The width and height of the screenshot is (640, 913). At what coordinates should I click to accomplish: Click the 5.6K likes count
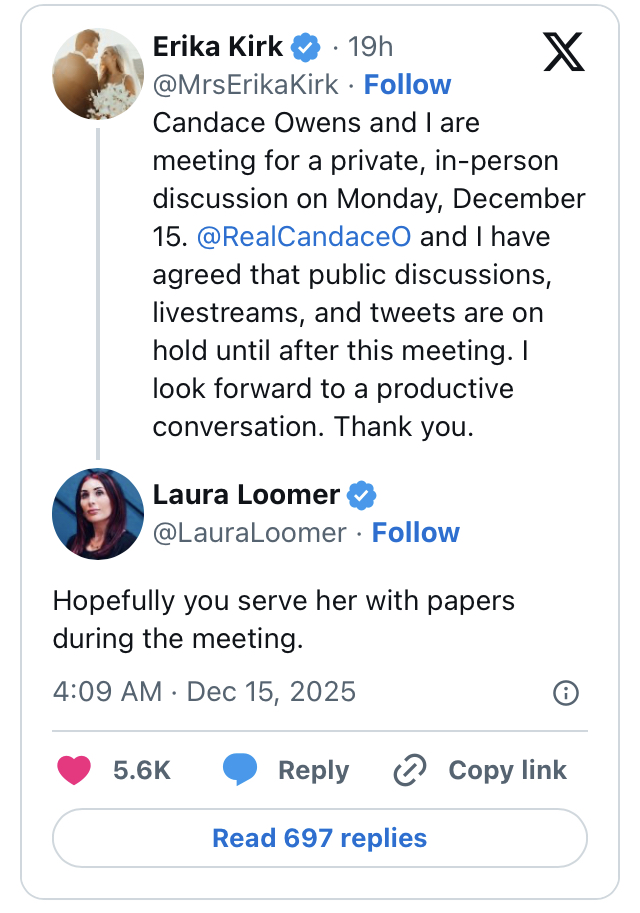point(142,770)
